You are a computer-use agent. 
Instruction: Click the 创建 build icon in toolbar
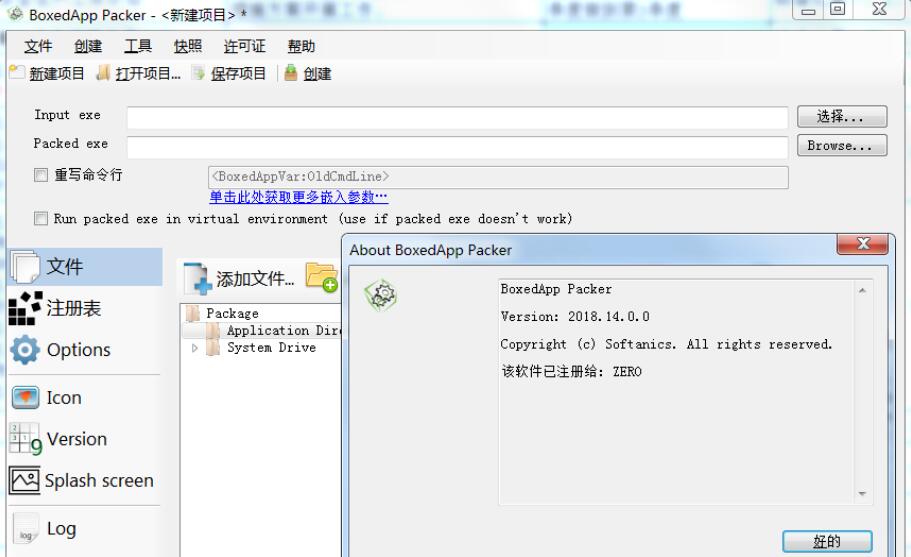pyautogui.click(x=290, y=73)
